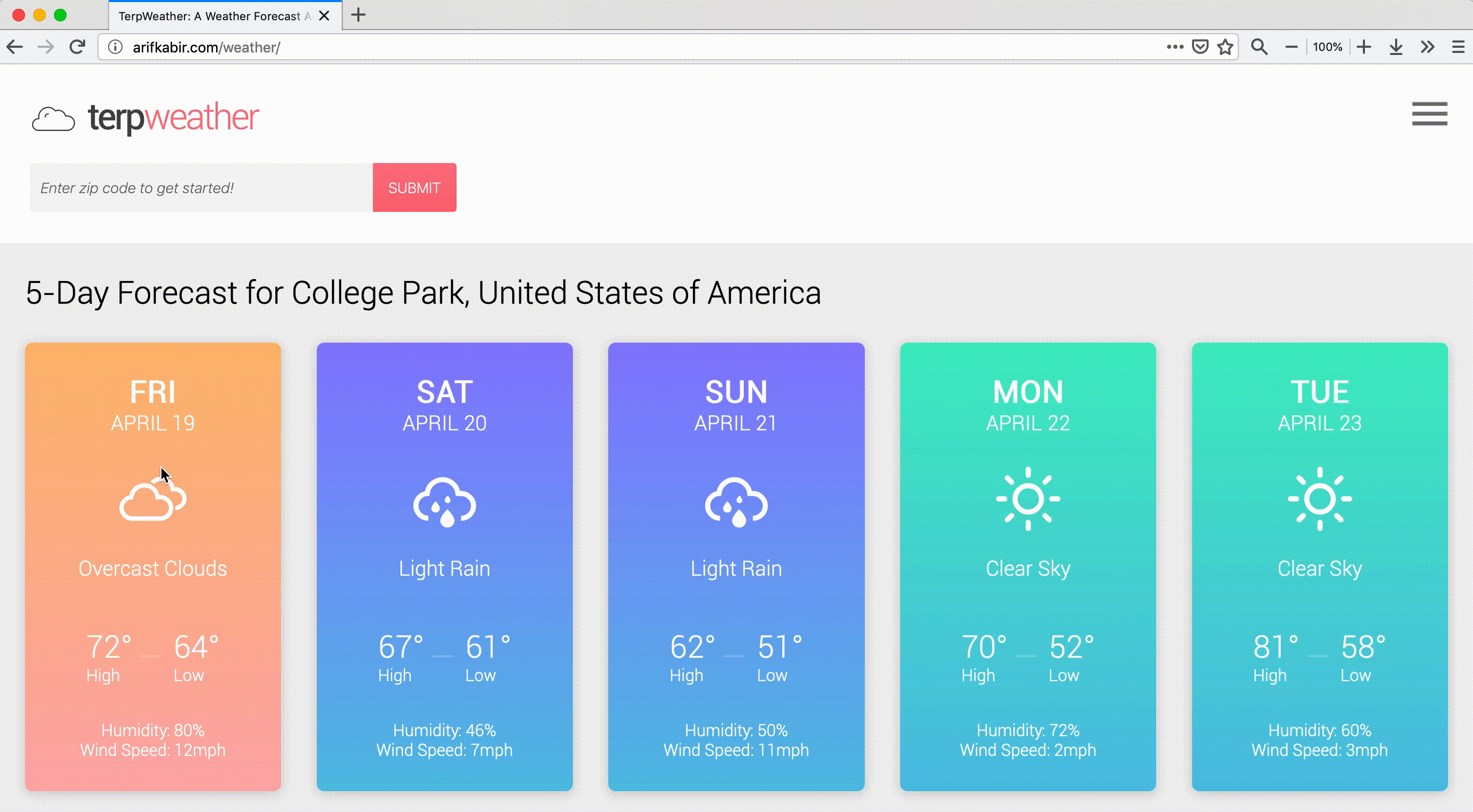Click the rain cloud icon on Sunday card
1473x812 pixels.
point(736,501)
